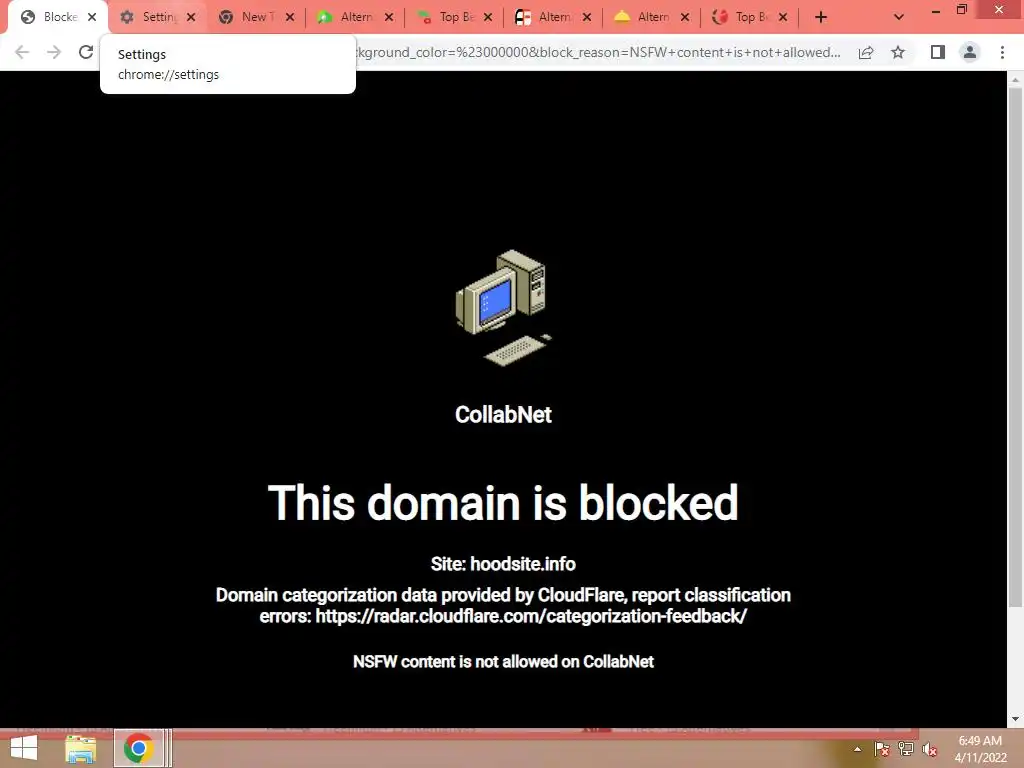
Task: Select the first Altern tab with green icon
Action: pos(353,18)
